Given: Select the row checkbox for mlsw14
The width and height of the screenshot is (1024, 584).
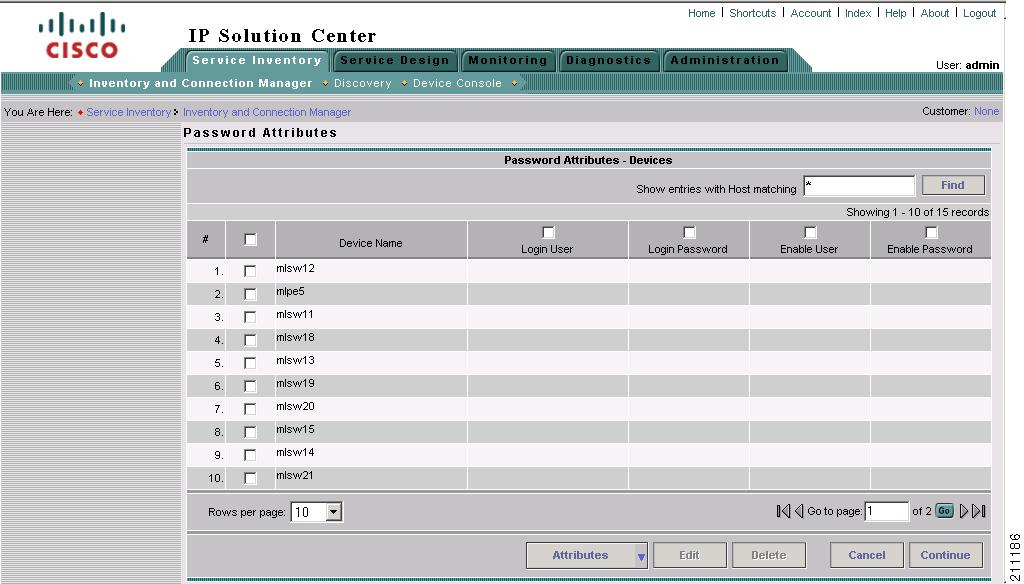Looking at the screenshot, I should [x=250, y=455].
